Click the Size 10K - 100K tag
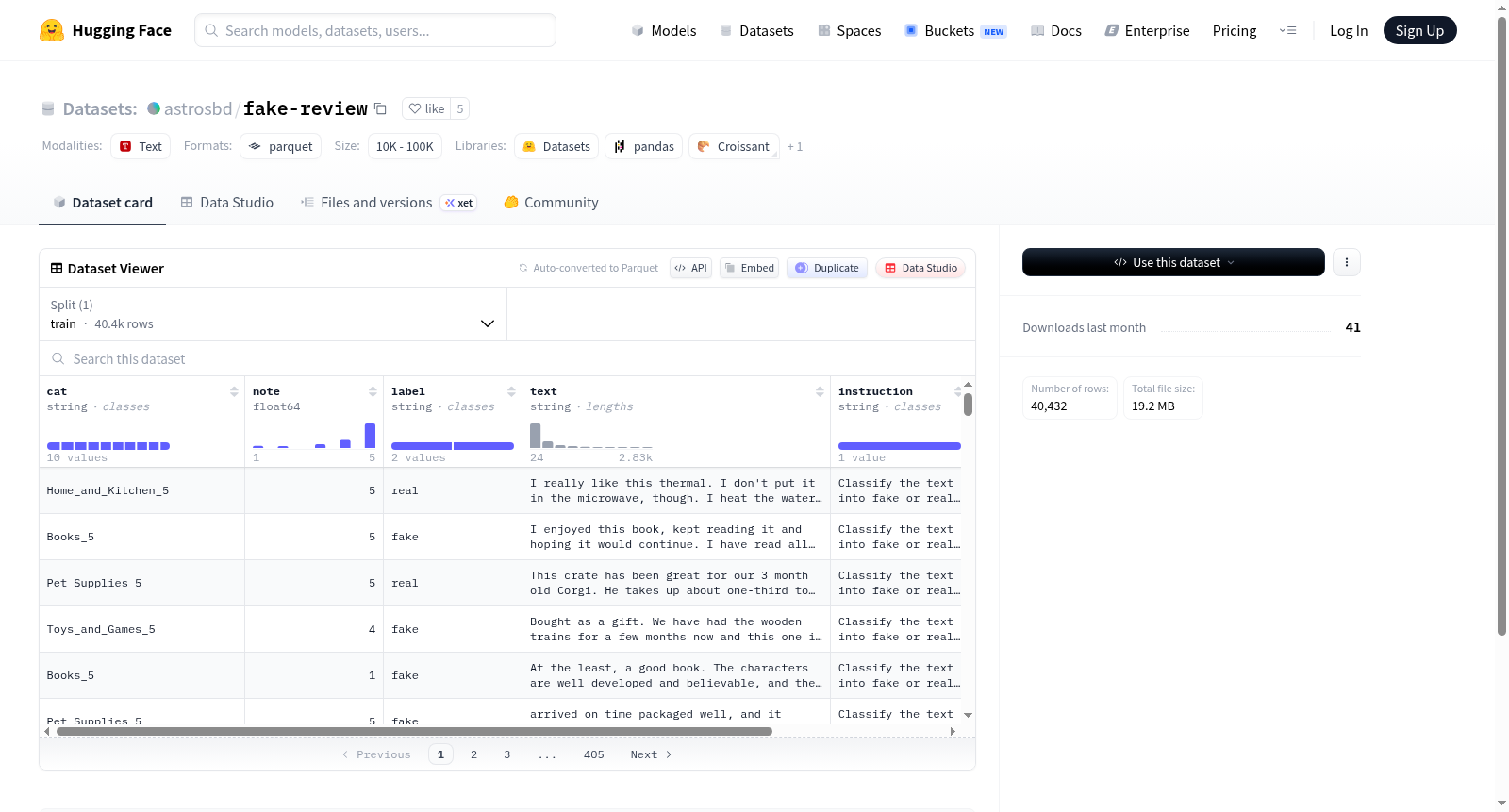The height and width of the screenshot is (812, 1509). [405, 146]
